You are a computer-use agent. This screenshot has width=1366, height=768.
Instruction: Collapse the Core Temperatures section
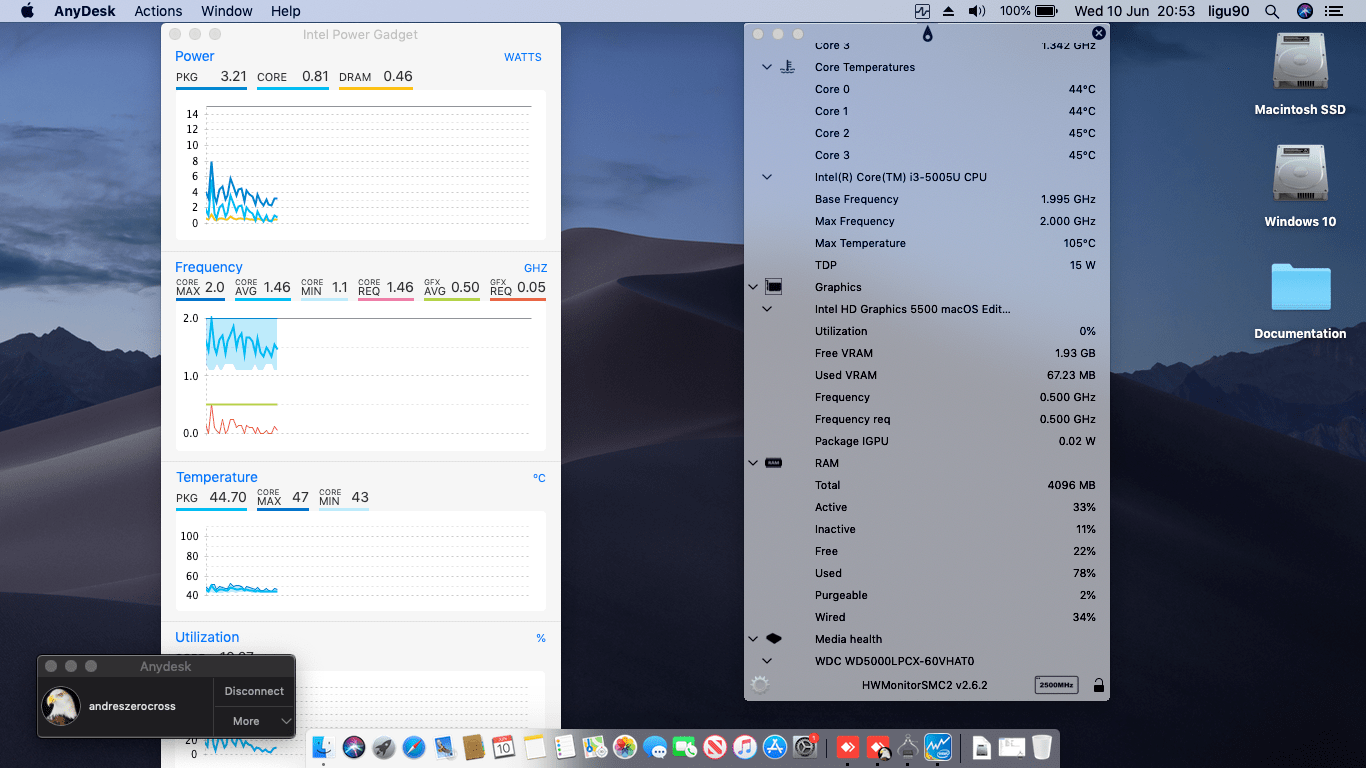(x=767, y=67)
